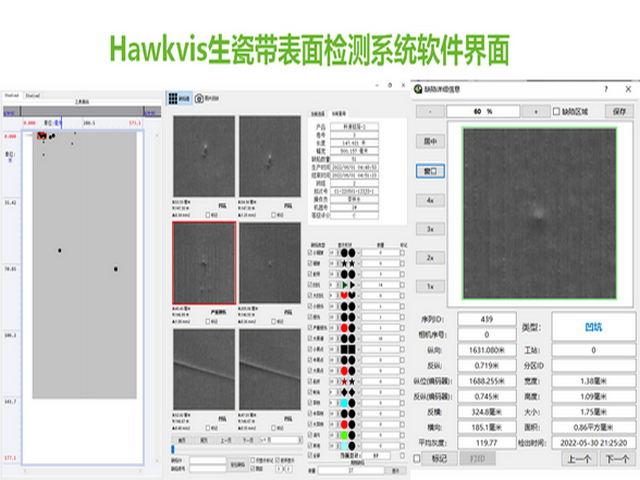Uncheck the defect type in the diamond row

click(310, 392)
